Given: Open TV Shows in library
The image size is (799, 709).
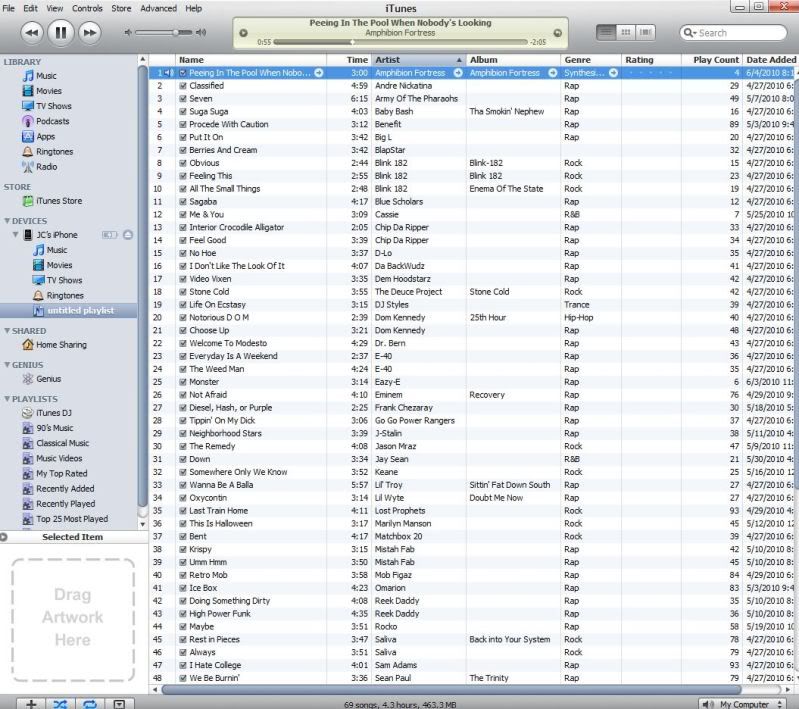Looking at the screenshot, I should pyautogui.click(x=54, y=106).
